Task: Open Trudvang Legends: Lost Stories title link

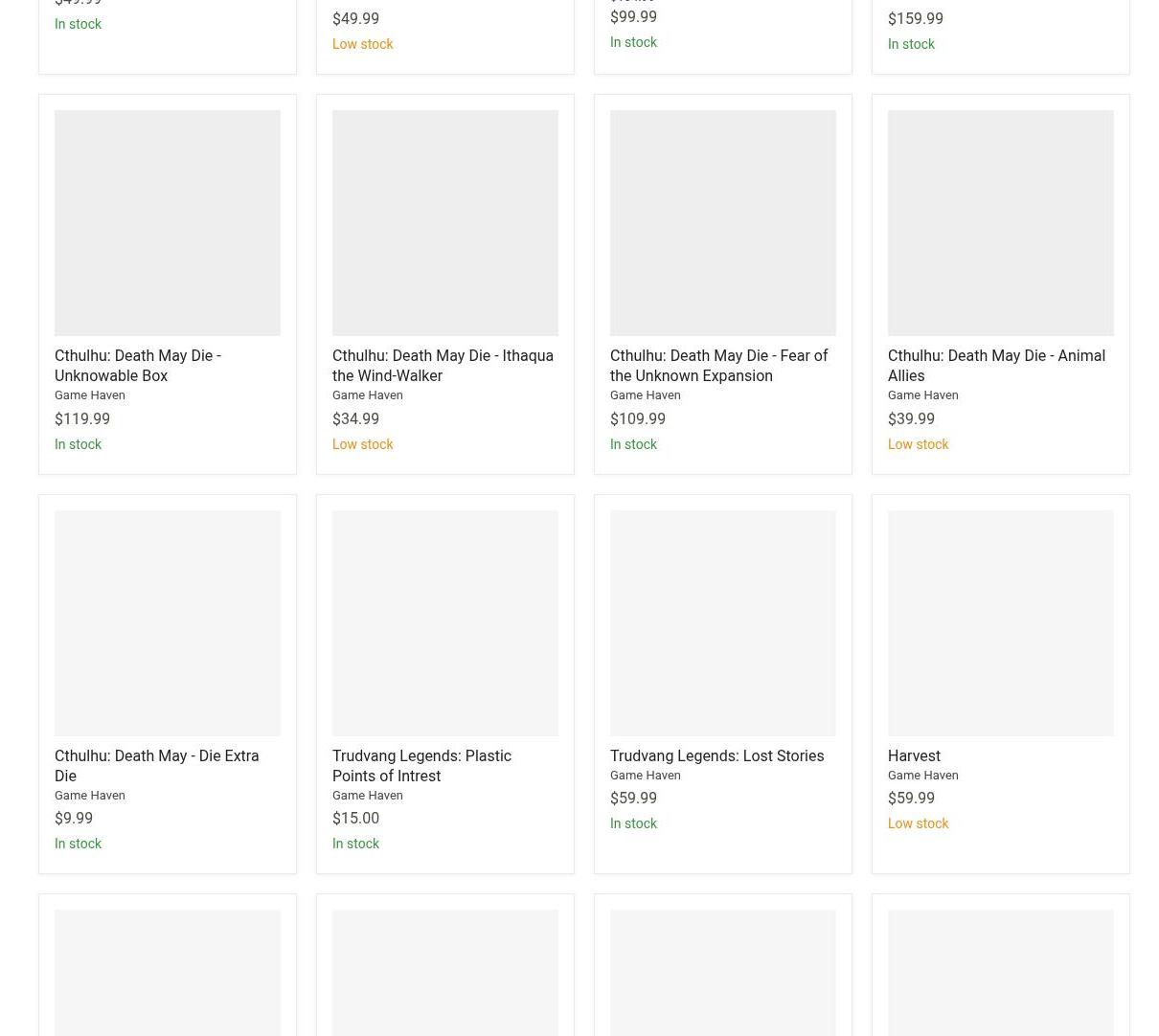Action: pyautogui.click(x=716, y=755)
